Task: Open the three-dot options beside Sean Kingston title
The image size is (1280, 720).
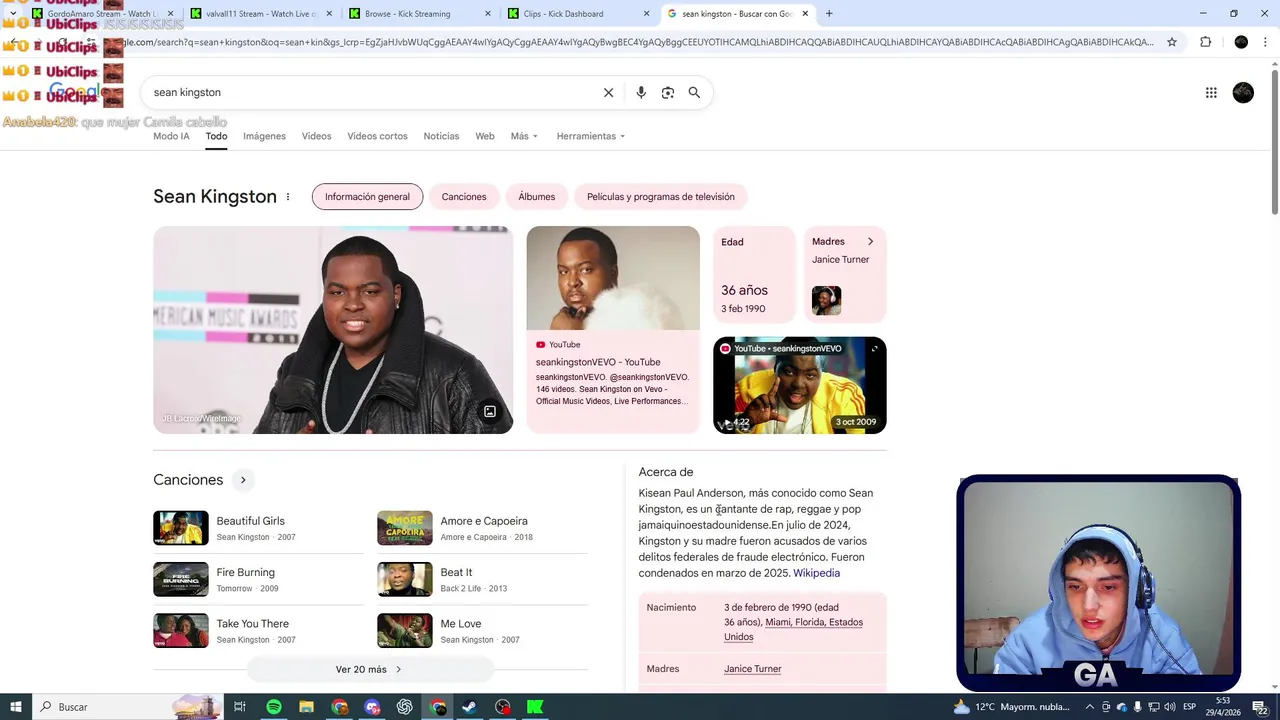Action: [x=288, y=196]
